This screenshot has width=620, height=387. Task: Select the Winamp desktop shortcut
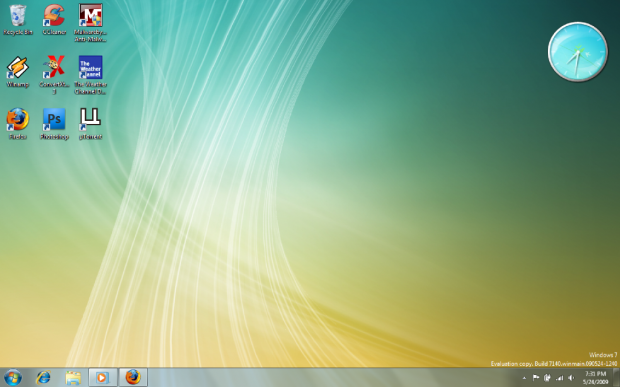coord(18,72)
